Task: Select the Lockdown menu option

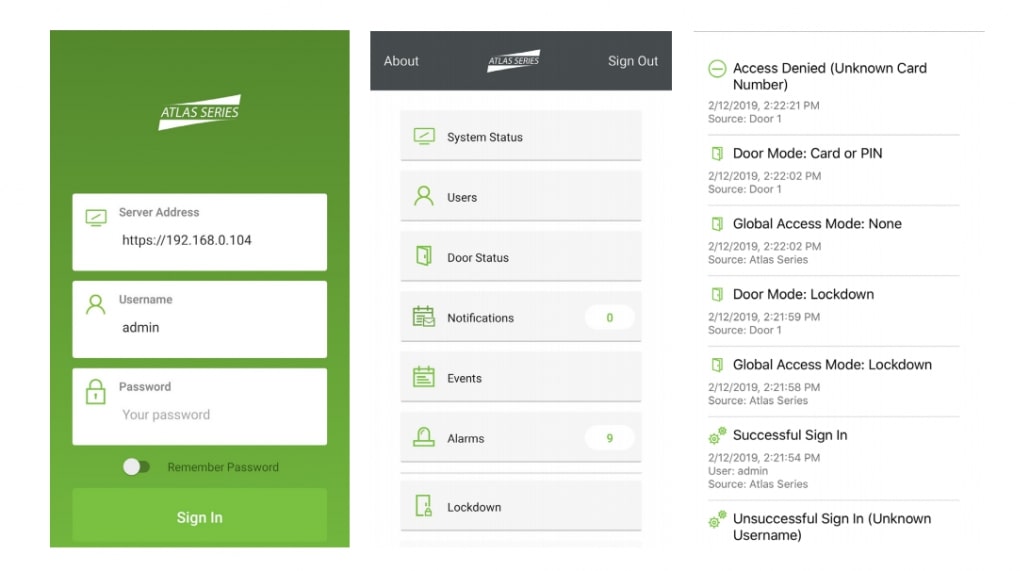Action: coord(520,507)
